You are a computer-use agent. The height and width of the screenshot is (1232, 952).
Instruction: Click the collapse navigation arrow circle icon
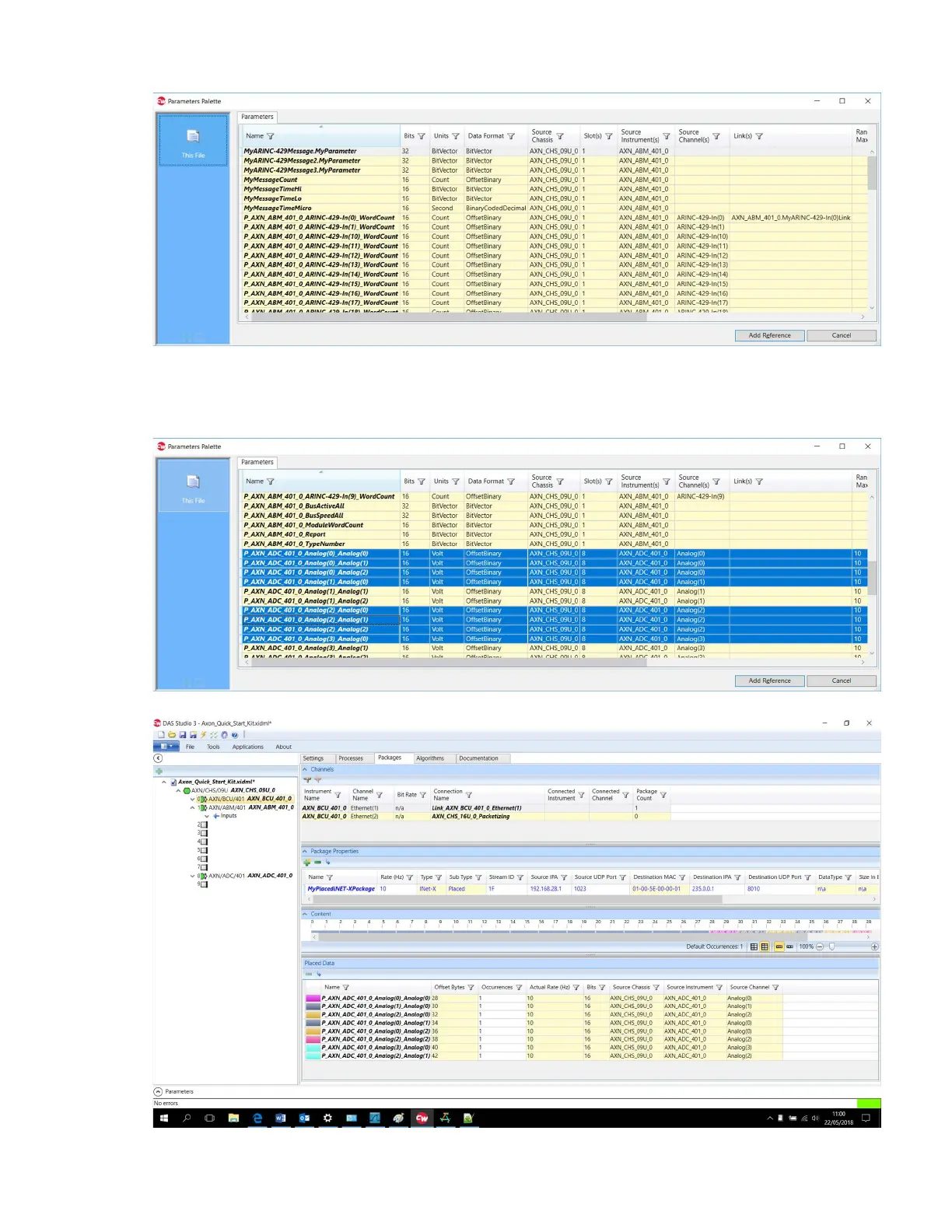(x=158, y=758)
